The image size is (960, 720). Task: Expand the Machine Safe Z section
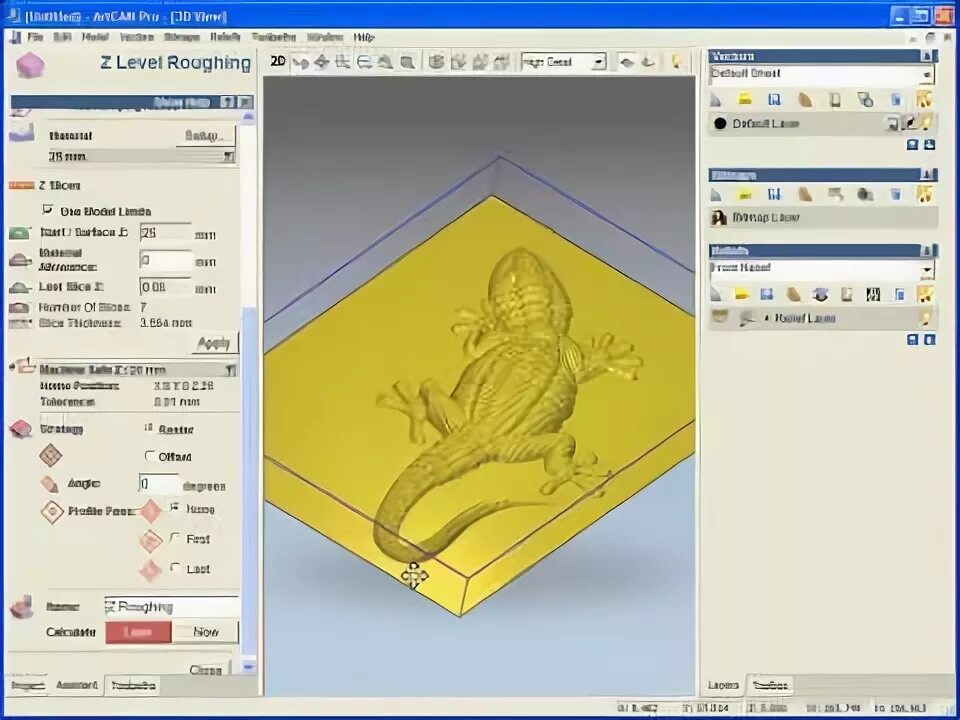pyautogui.click(x=230, y=370)
